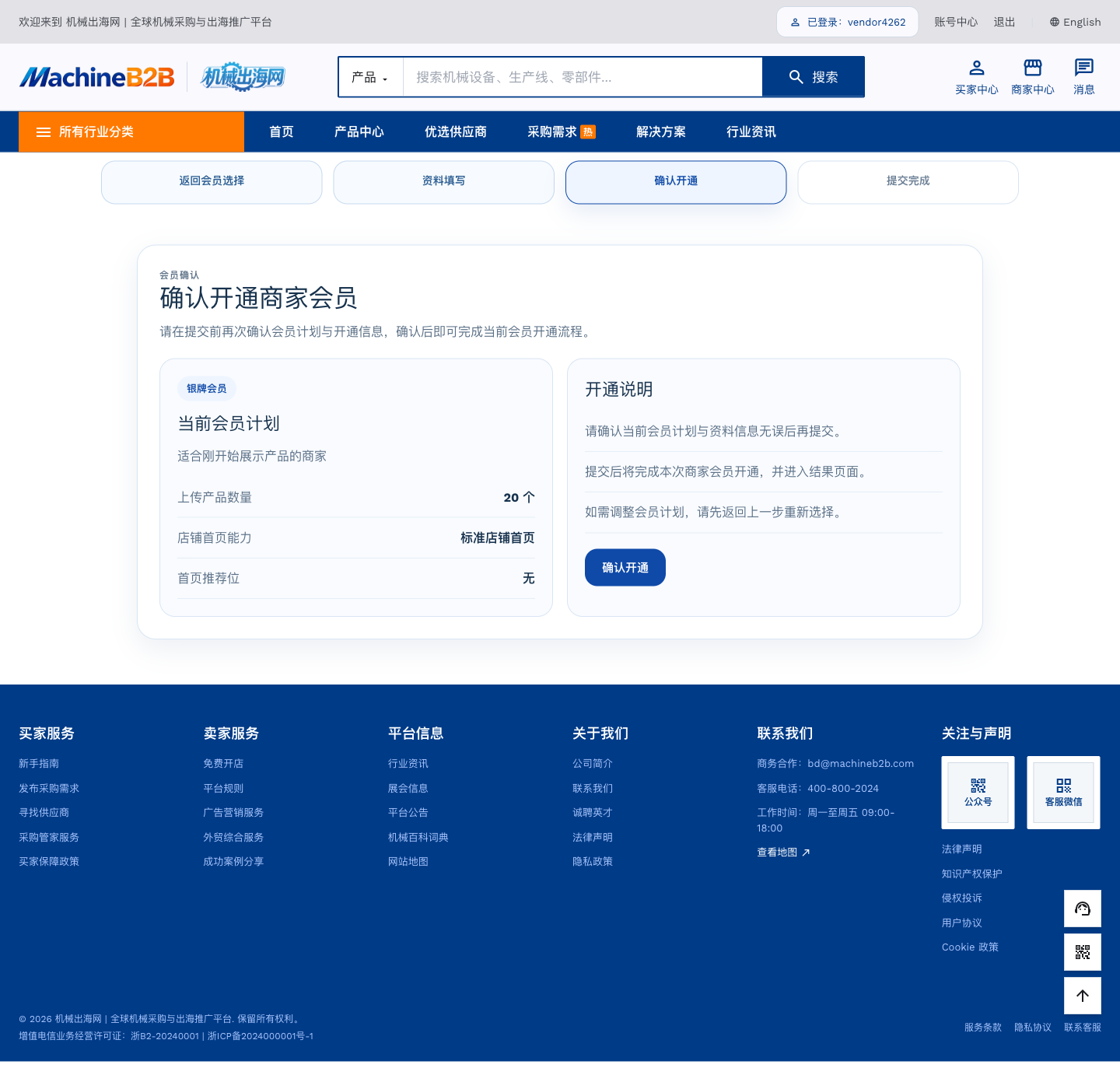The image size is (1120, 1089).
Task: Open 寻找供应商 footer link
Action: 44,812
